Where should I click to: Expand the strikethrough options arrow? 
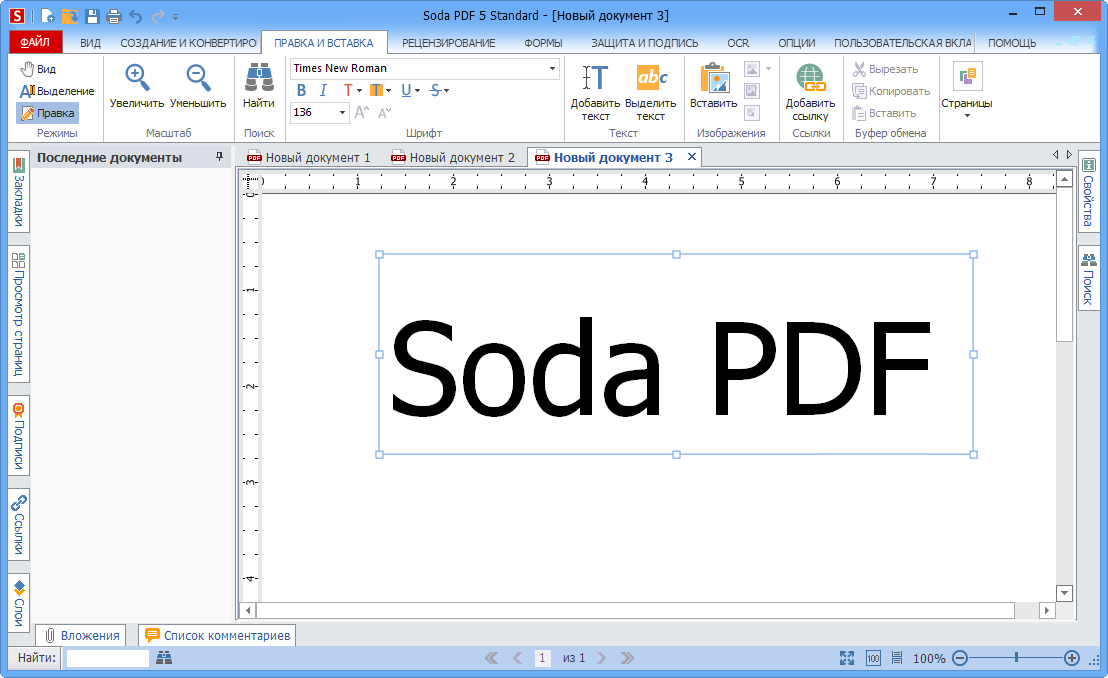point(447,90)
